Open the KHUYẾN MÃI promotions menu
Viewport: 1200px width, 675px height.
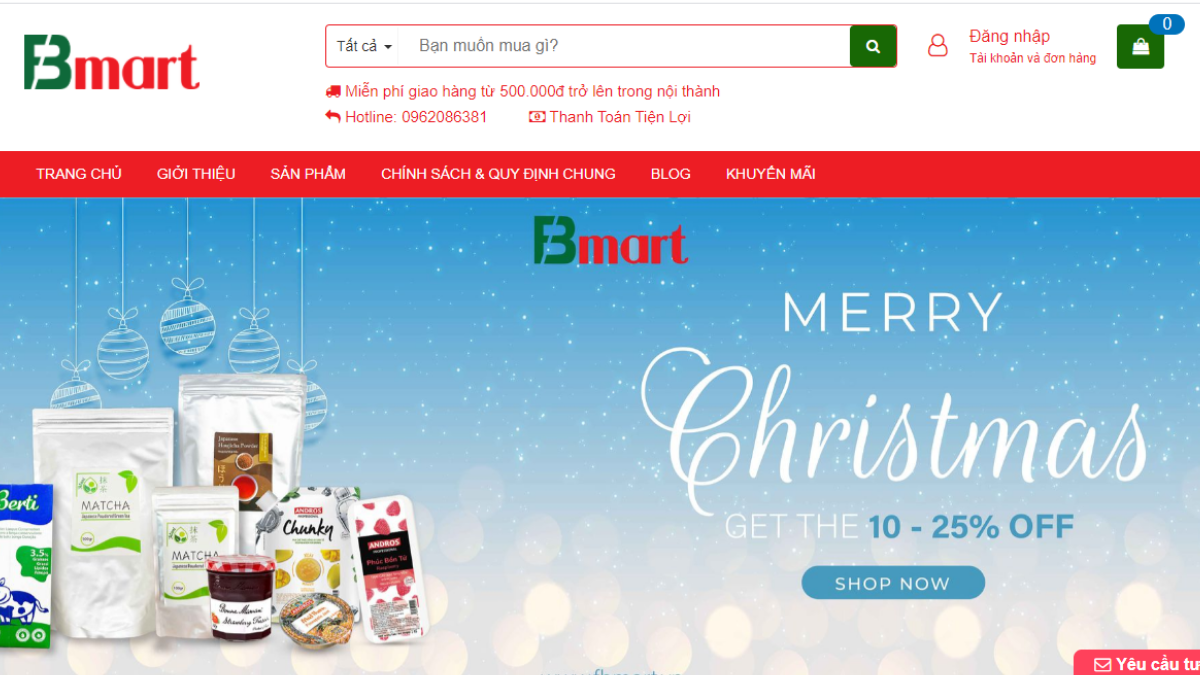pyautogui.click(x=771, y=174)
